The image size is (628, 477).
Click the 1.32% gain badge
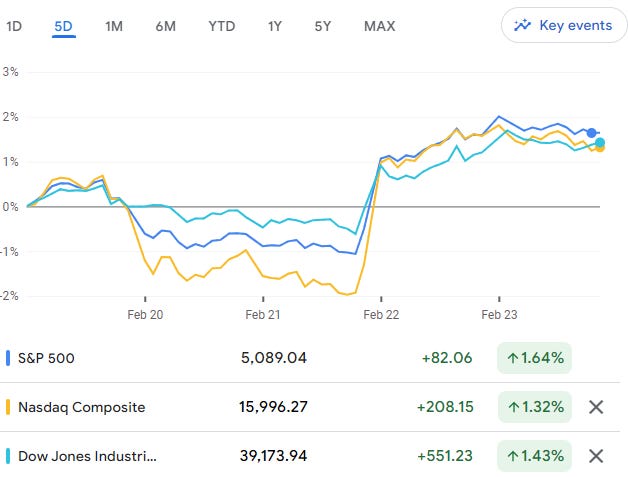tap(535, 407)
